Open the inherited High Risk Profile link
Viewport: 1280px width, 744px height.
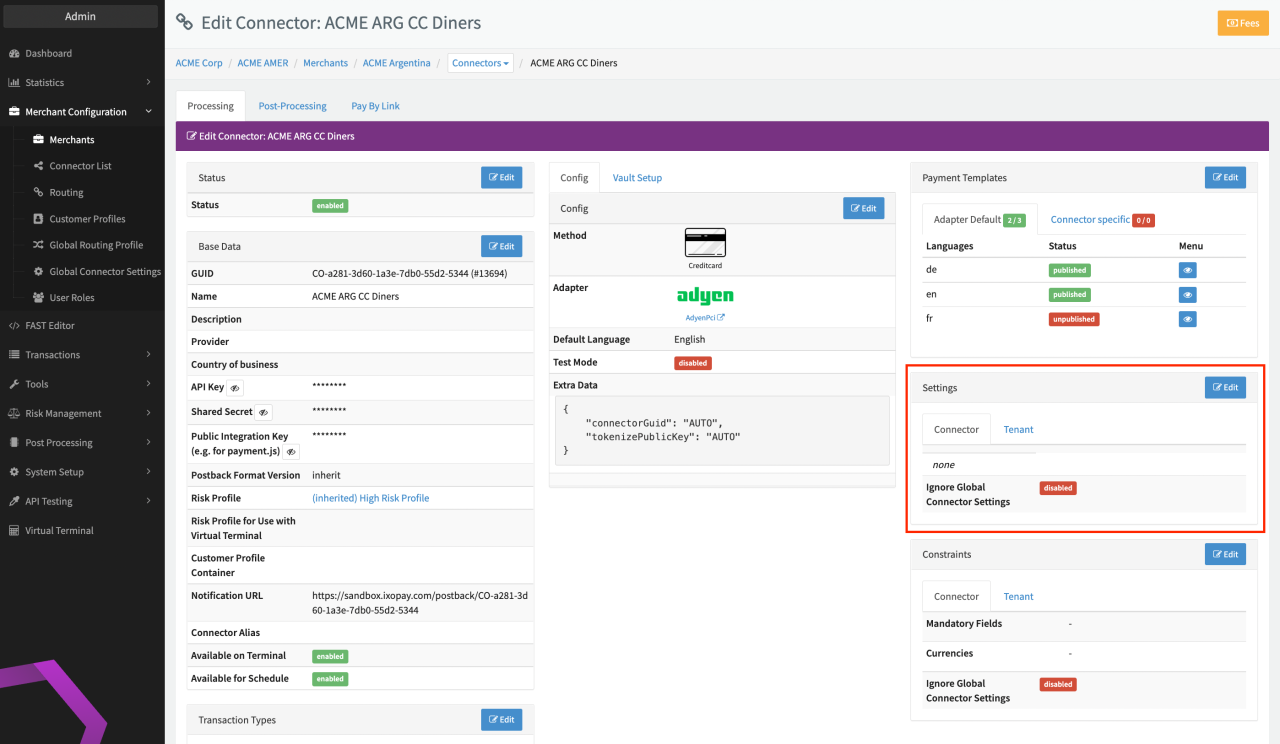click(370, 498)
